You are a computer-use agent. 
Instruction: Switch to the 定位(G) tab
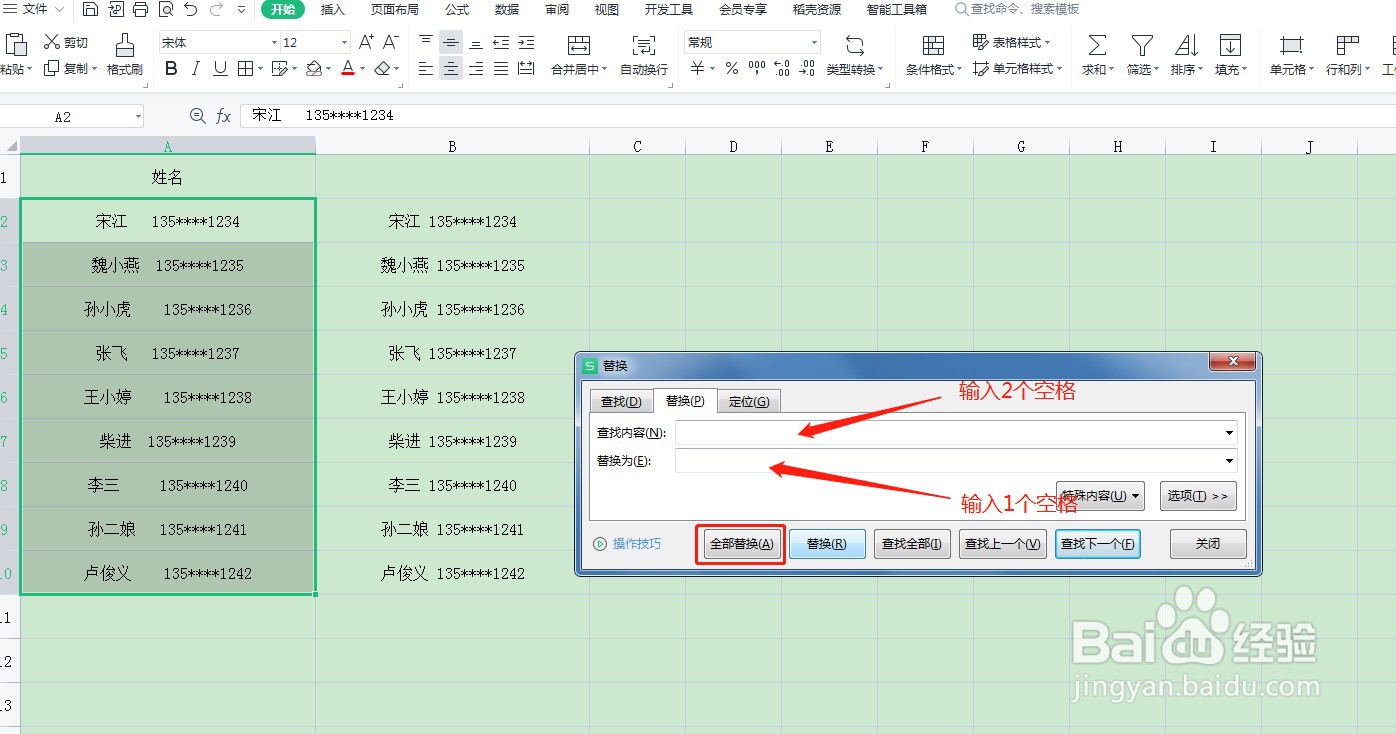pos(748,400)
